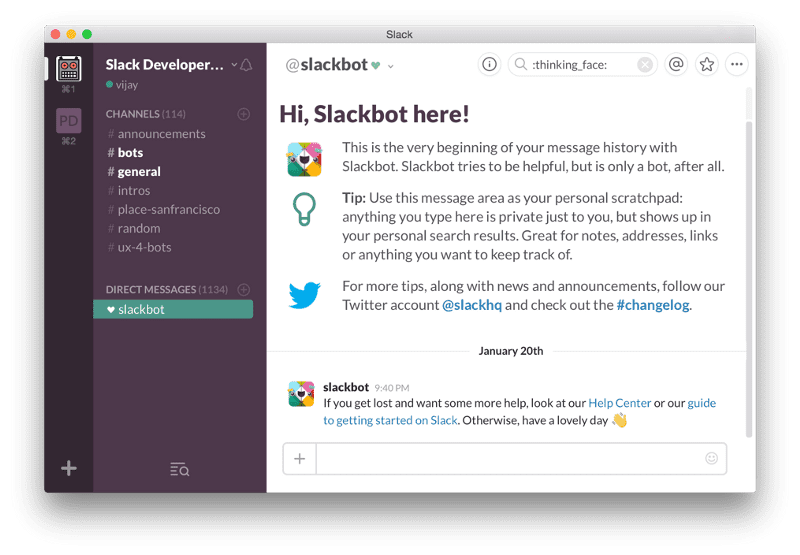
Task: Open the Help Center link
Action: (x=619, y=403)
